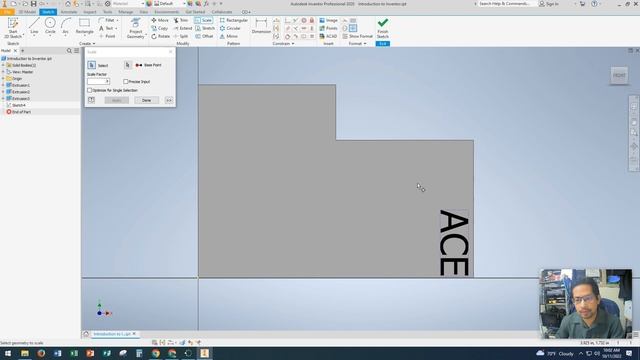
Task: Open Constrain panel dropdown
Action: point(283,44)
